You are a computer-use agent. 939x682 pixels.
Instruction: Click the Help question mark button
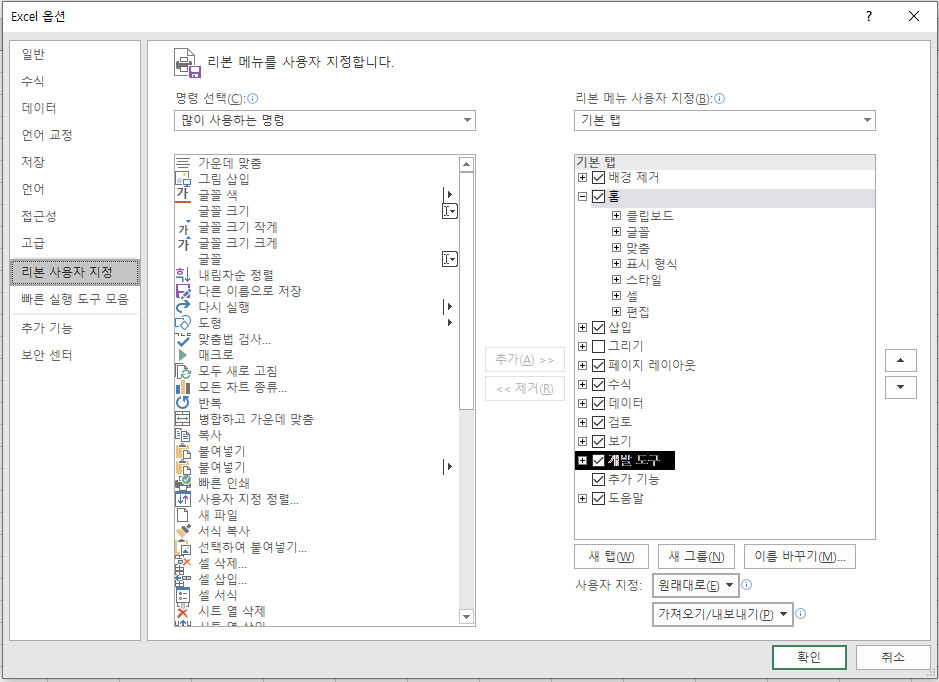tap(869, 16)
